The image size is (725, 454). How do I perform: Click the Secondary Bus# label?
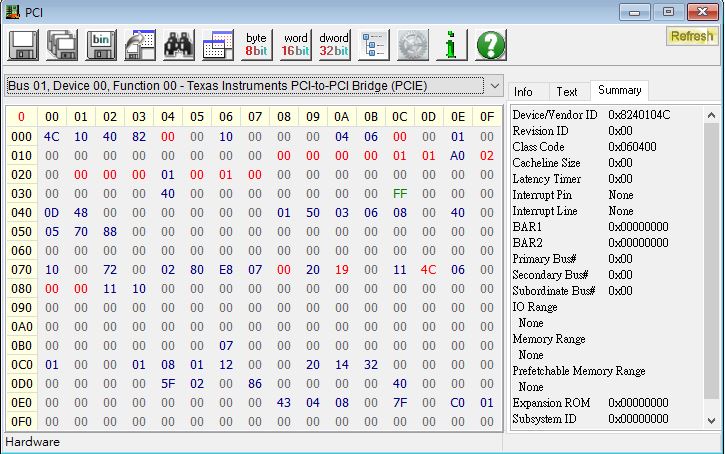[550, 275]
